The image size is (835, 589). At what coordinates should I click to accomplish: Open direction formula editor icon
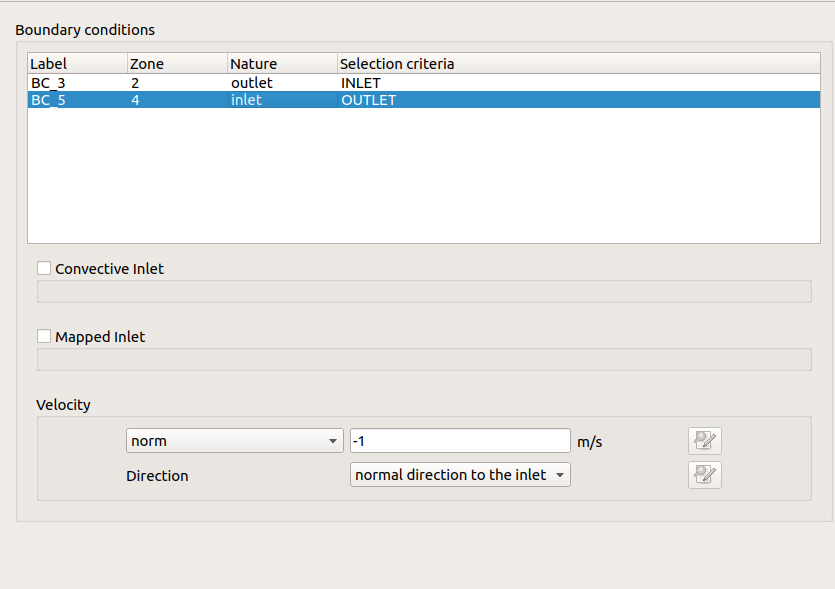tap(704, 475)
